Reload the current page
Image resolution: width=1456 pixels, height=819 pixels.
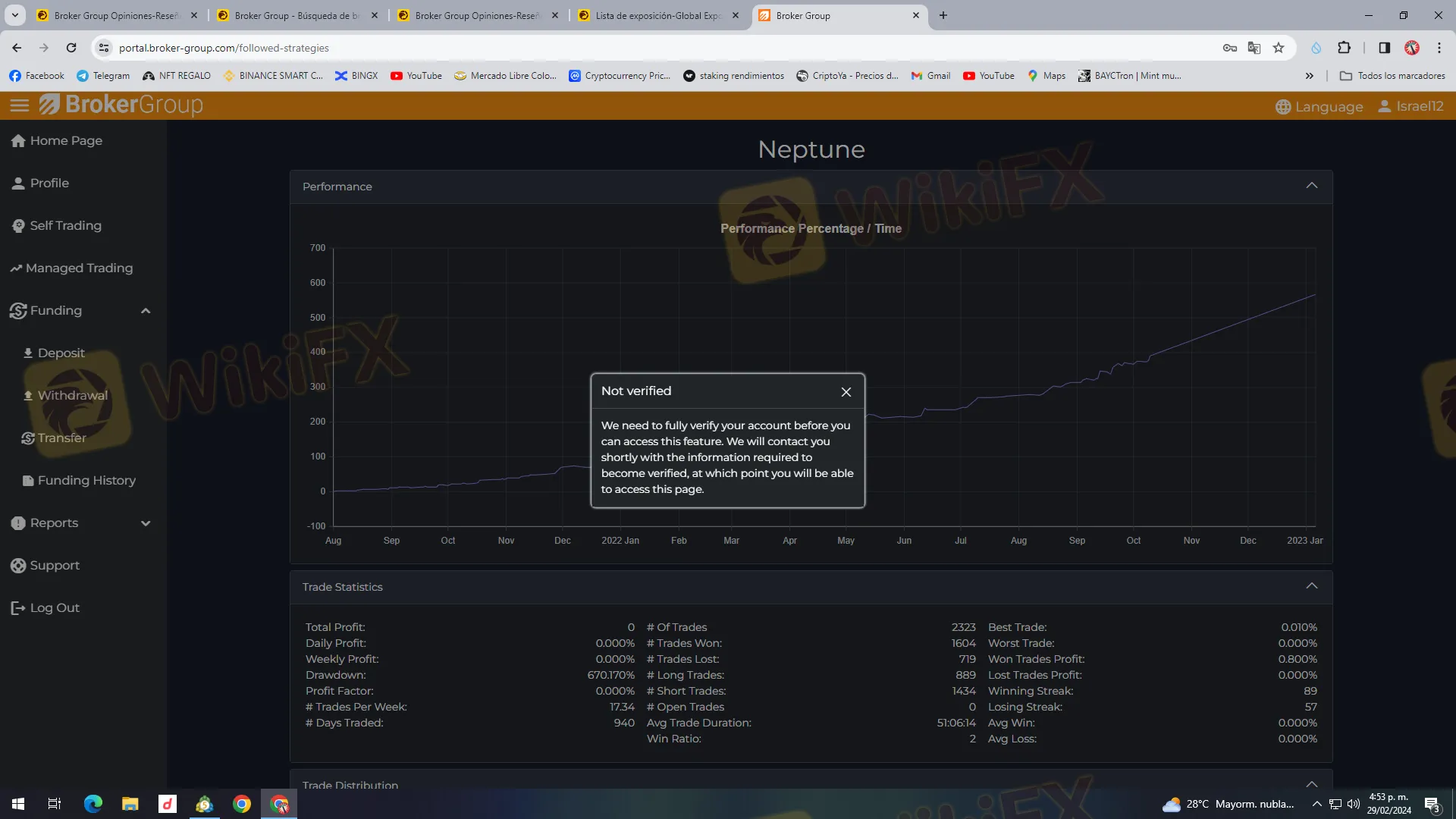pyautogui.click(x=71, y=48)
